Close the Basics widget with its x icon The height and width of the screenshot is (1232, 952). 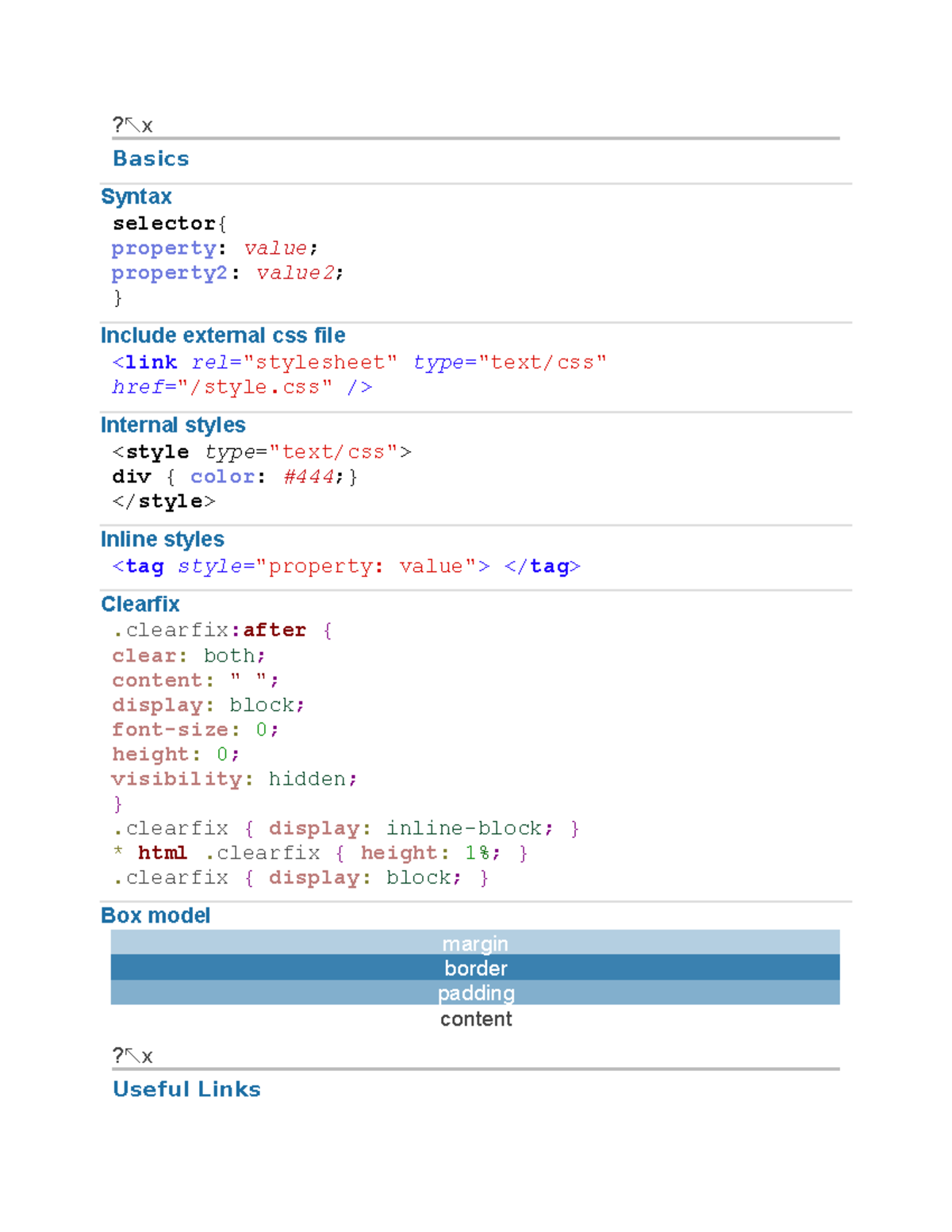tap(148, 125)
